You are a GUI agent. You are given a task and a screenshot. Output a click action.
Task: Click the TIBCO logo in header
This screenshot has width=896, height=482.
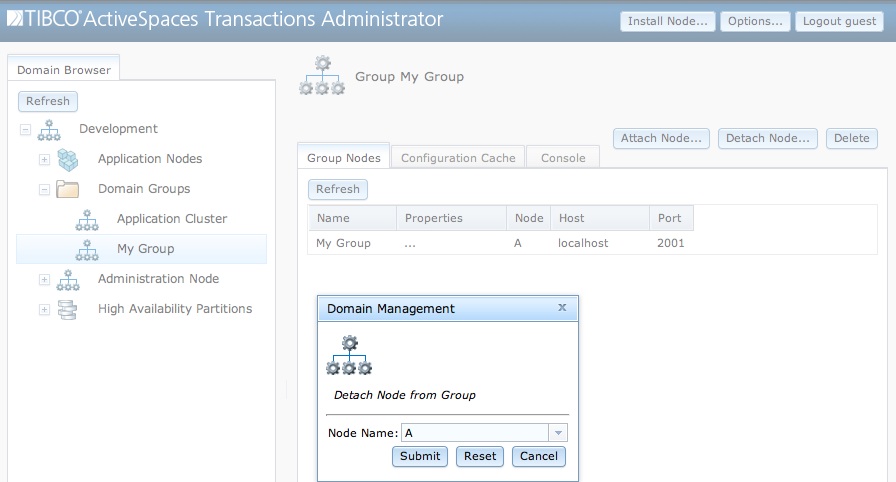click(43, 19)
